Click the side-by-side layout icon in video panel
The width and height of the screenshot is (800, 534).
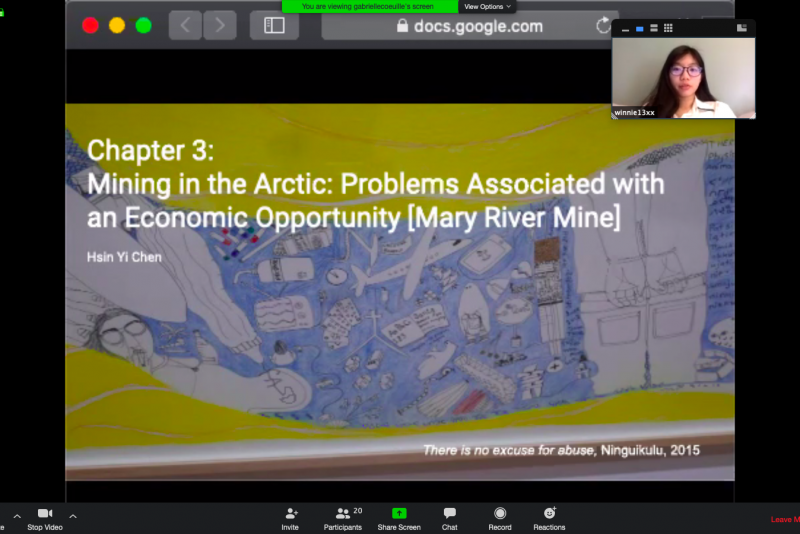tap(742, 28)
